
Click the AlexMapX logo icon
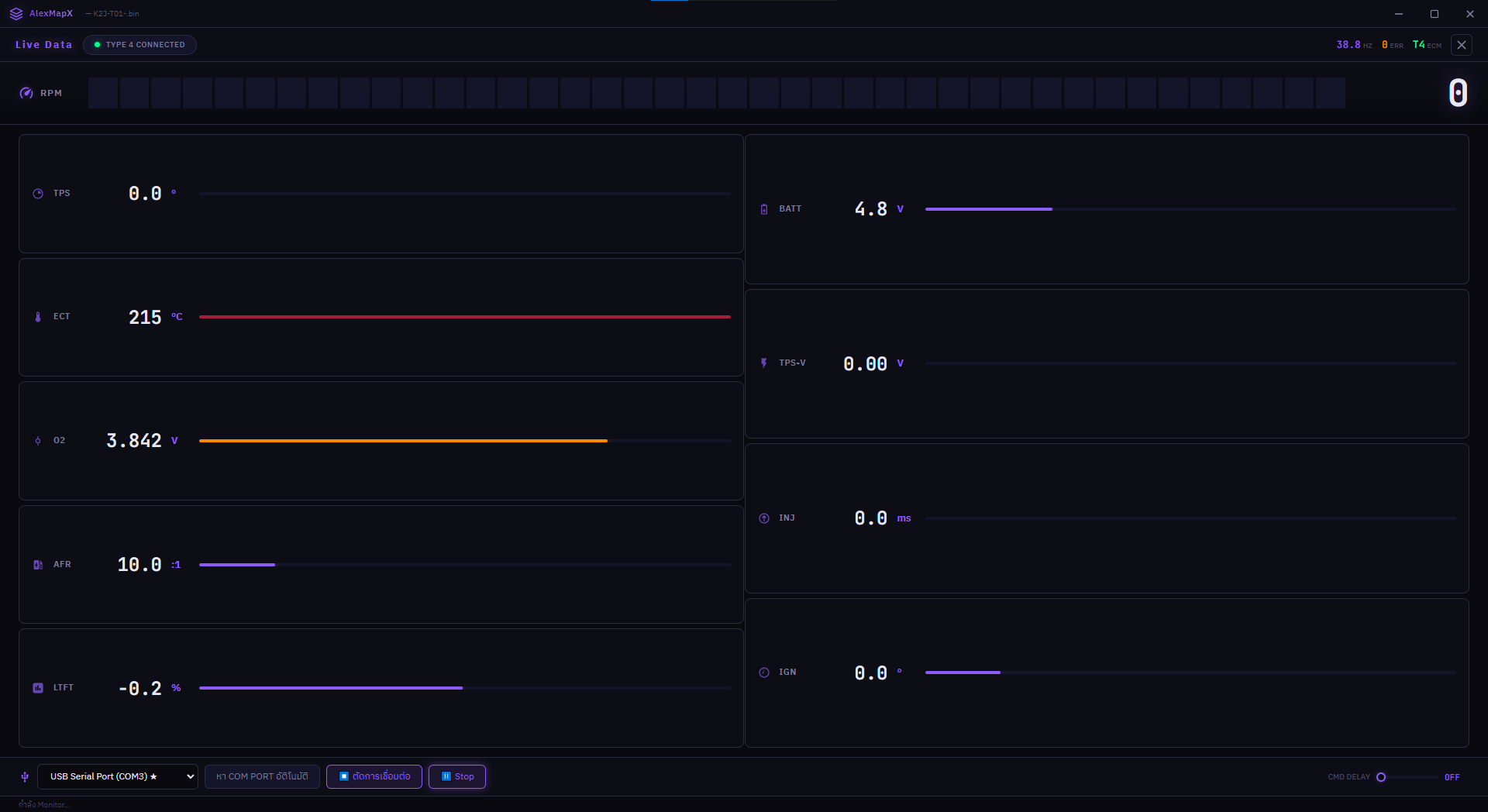tap(15, 13)
